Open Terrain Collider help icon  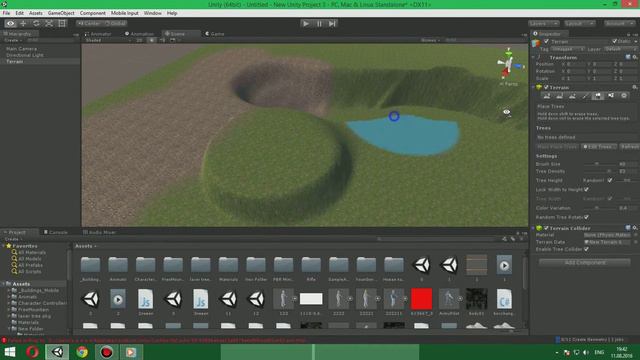[x=628, y=228]
